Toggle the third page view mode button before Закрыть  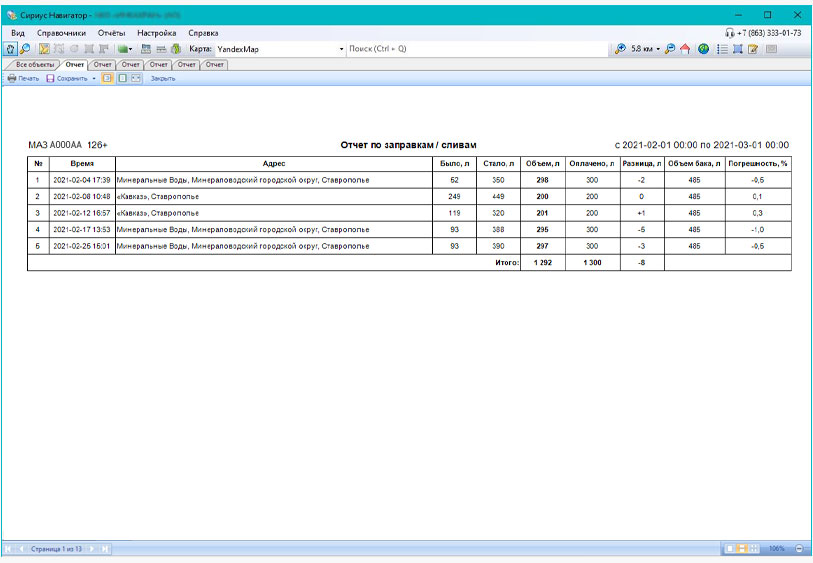coord(135,78)
